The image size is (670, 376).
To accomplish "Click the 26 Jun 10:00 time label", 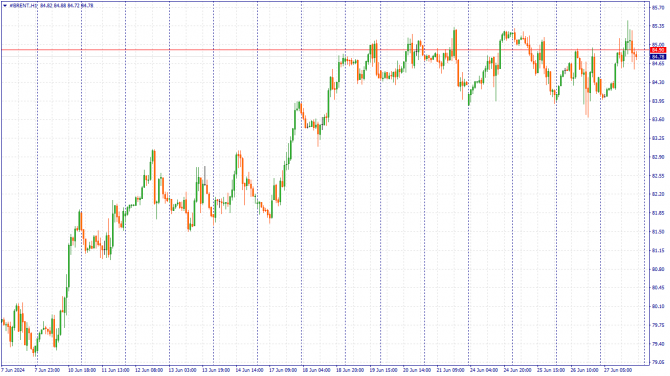I will (x=585, y=370).
